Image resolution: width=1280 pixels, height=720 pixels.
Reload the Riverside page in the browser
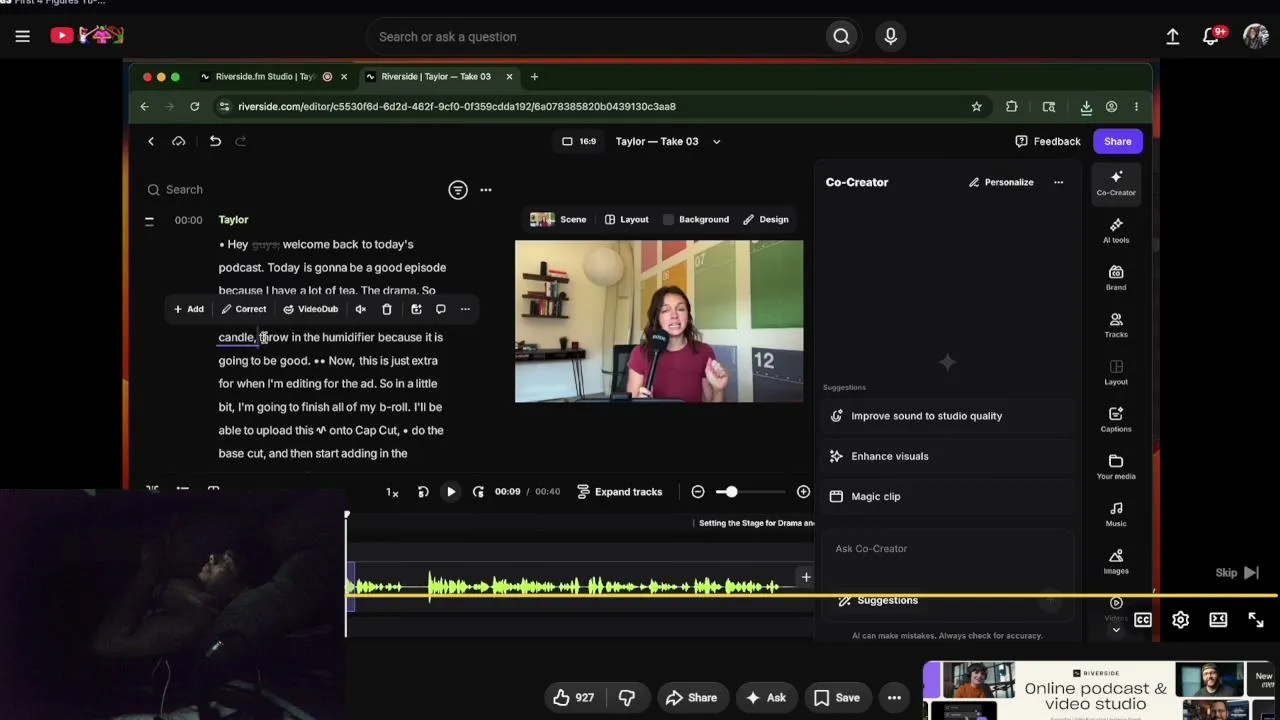click(194, 106)
